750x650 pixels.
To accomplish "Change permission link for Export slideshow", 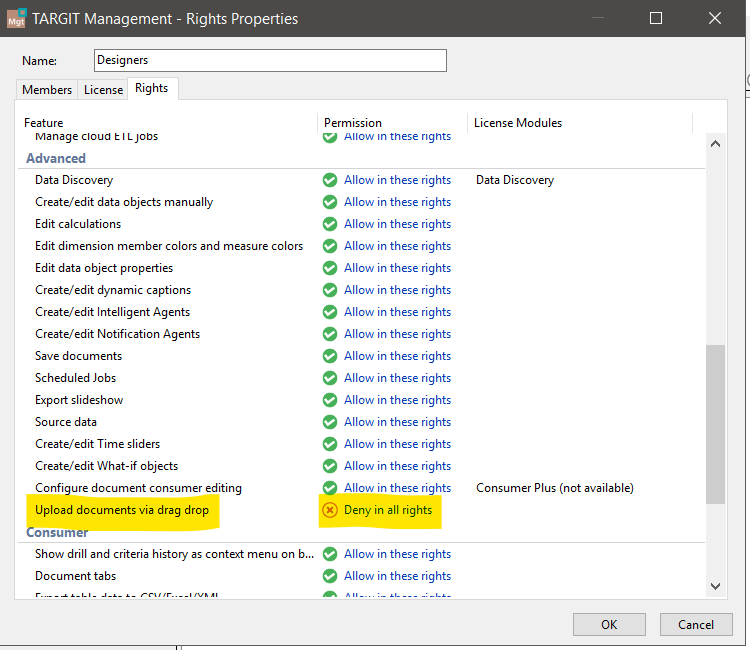I will point(397,400).
